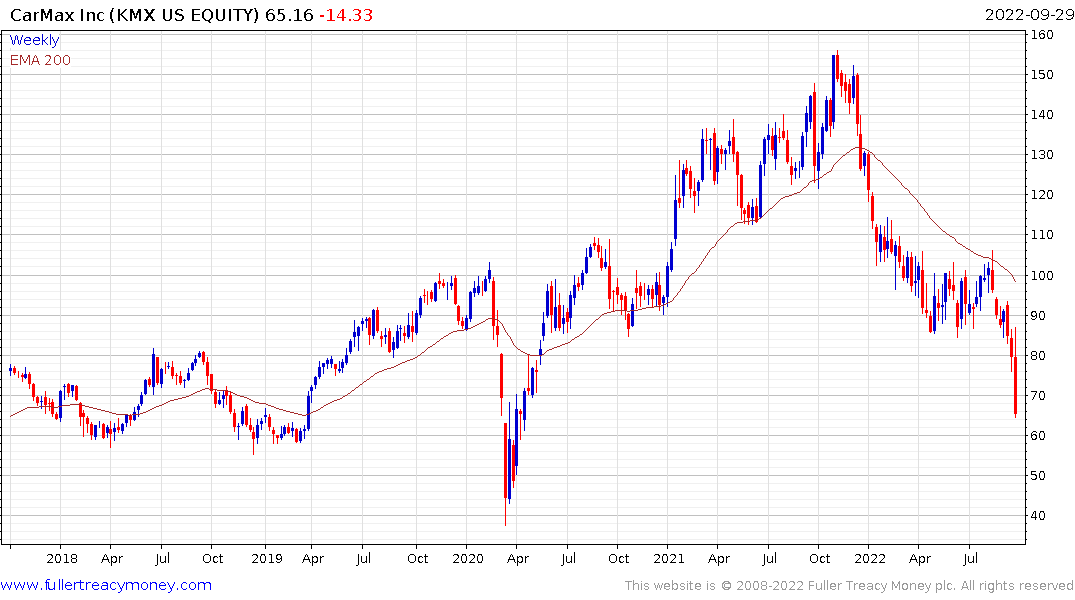Click the '2021' x-axis label
The width and height of the screenshot is (1075, 600).
(x=669, y=558)
